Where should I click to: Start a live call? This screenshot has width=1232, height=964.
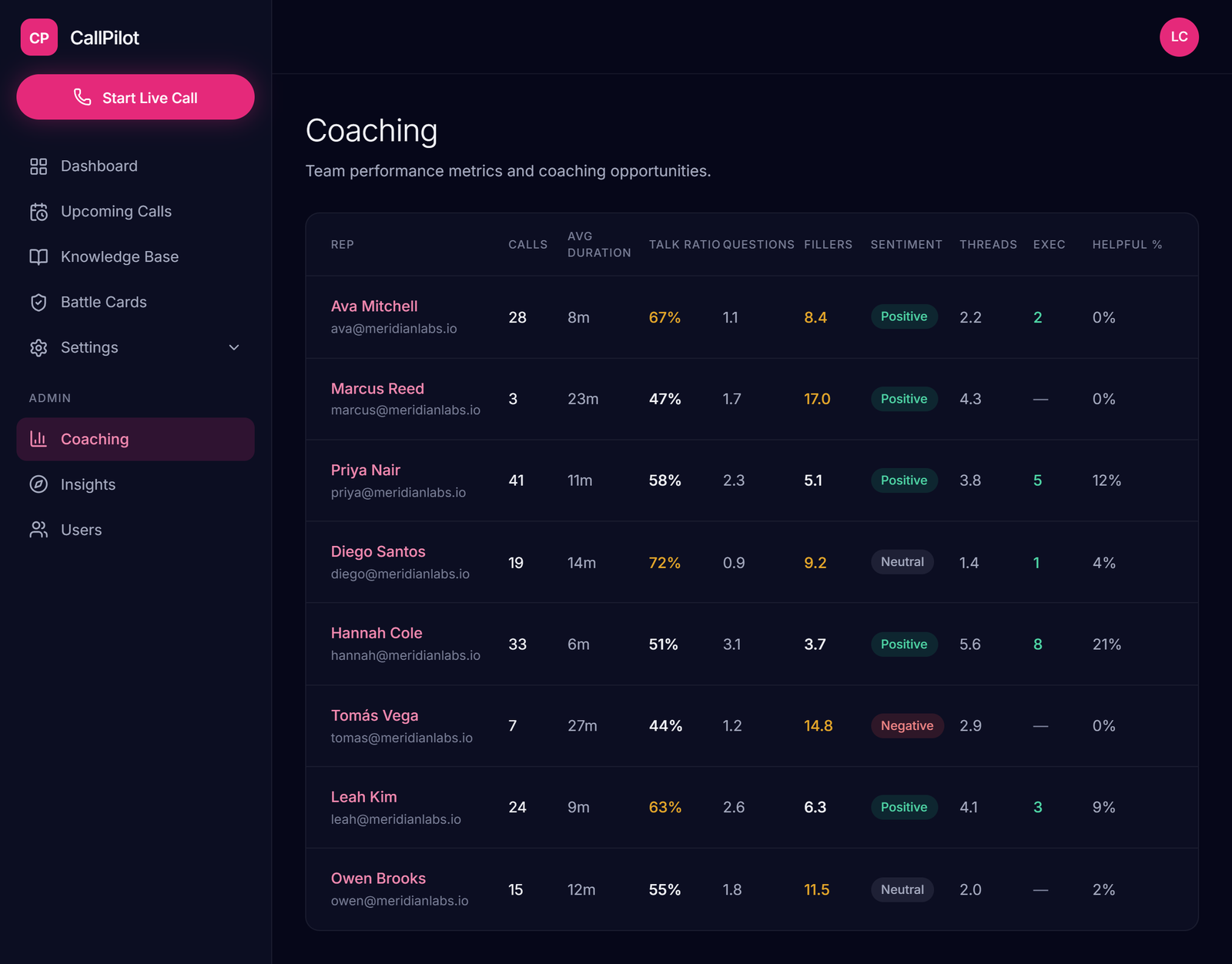[x=136, y=97]
